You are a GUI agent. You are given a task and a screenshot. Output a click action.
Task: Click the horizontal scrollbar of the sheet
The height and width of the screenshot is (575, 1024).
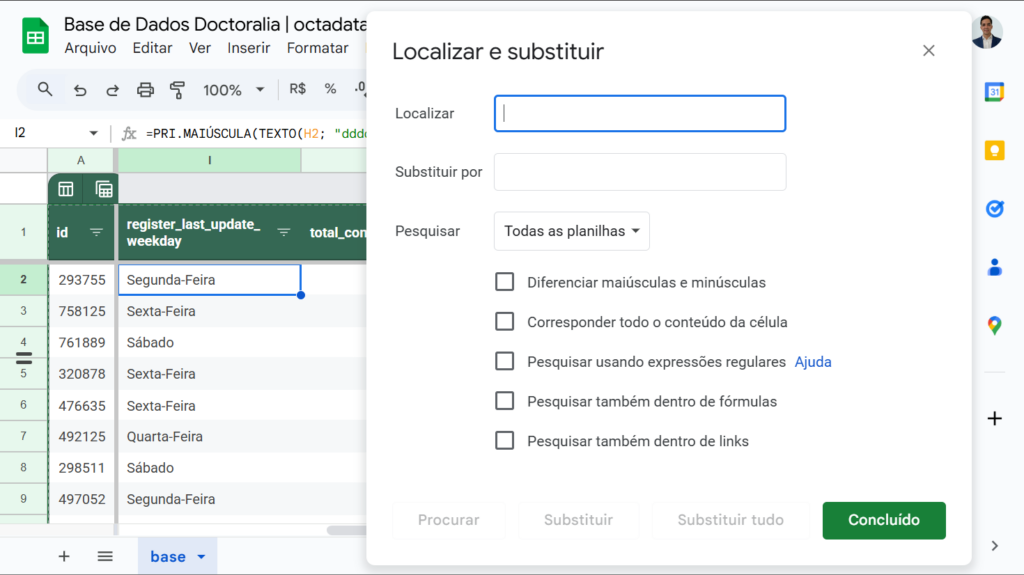coord(346,531)
